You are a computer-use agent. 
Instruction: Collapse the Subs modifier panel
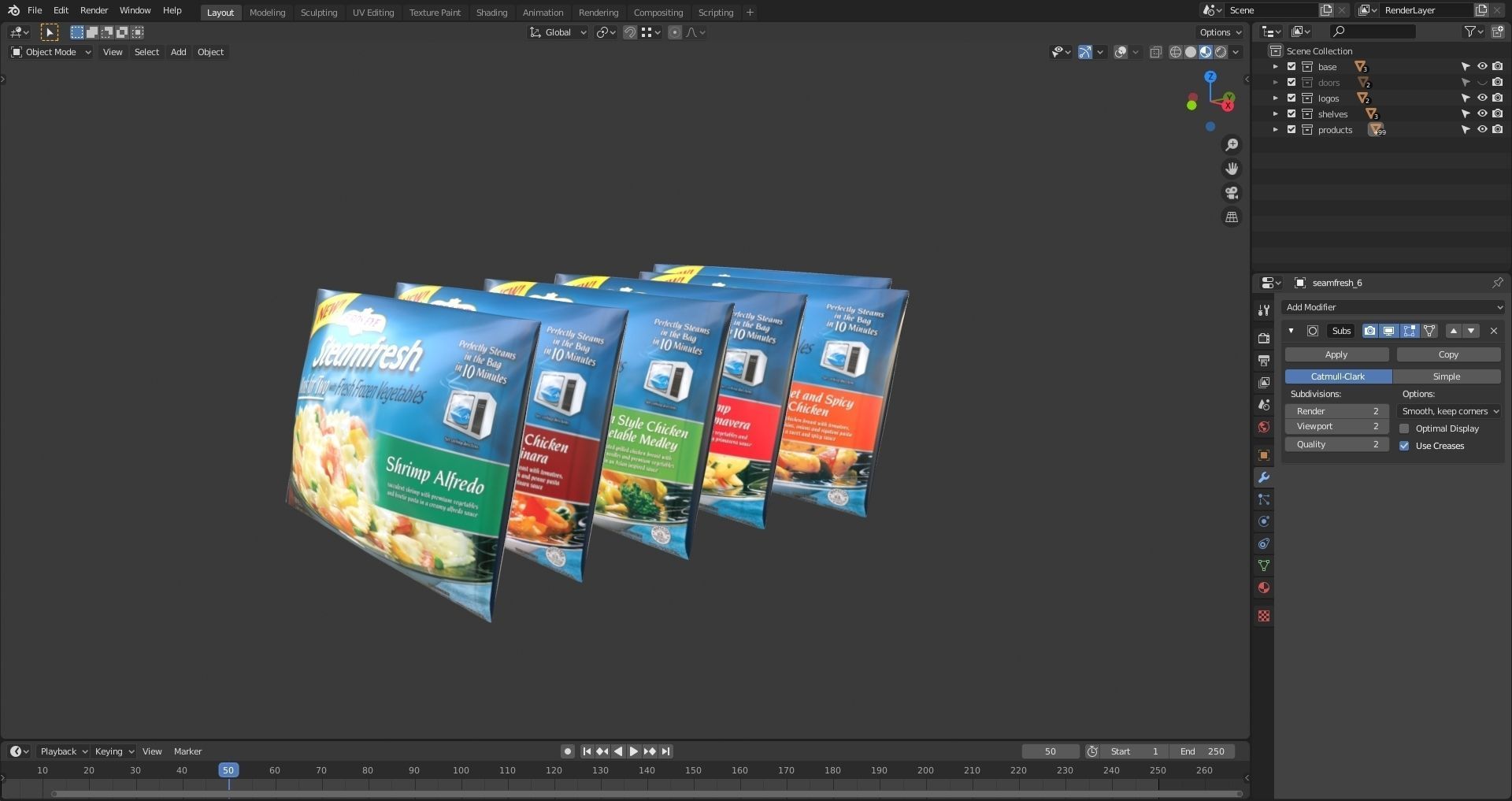coord(1291,331)
